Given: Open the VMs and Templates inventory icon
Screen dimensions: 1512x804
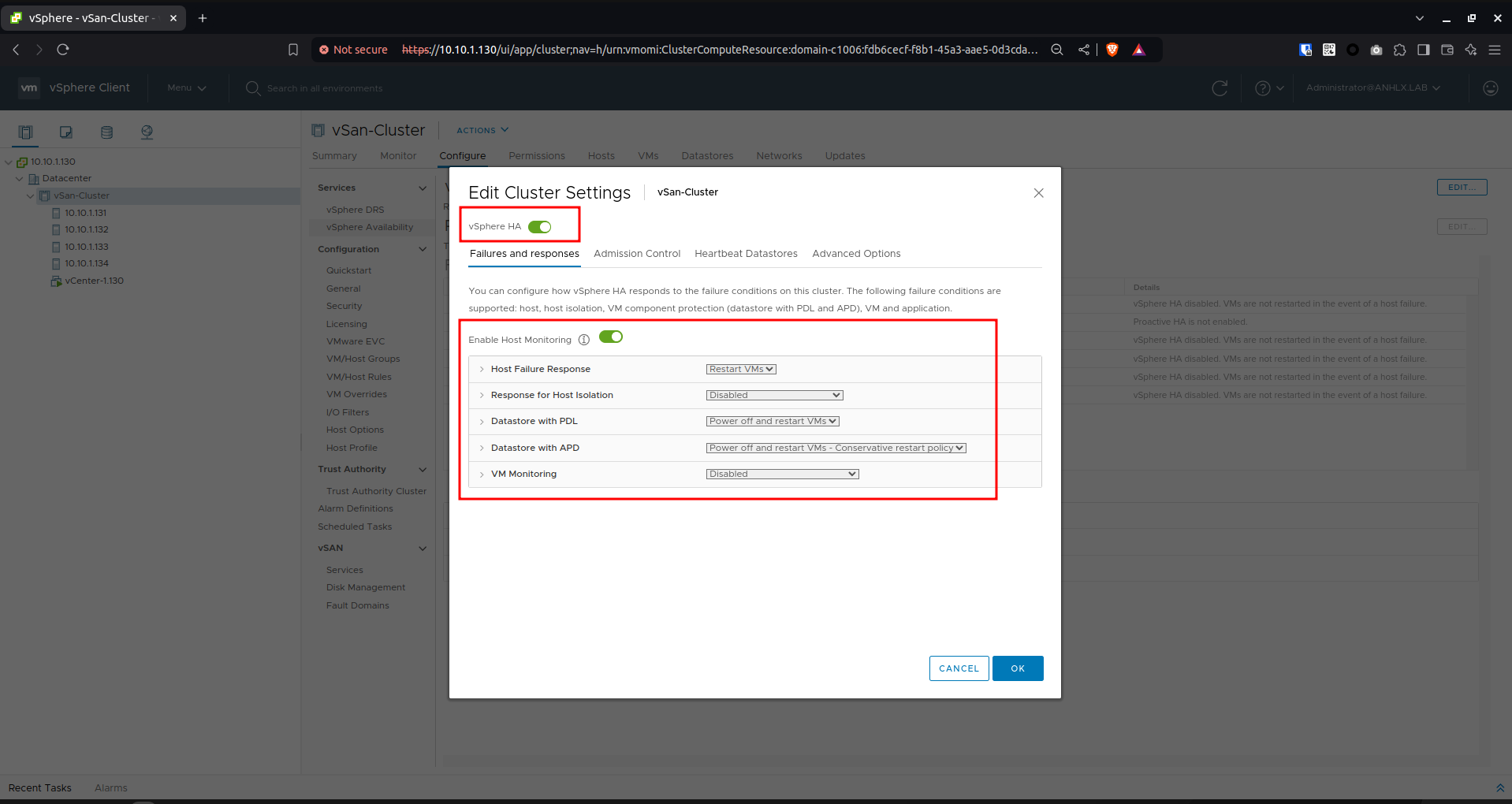Looking at the screenshot, I should click(66, 132).
